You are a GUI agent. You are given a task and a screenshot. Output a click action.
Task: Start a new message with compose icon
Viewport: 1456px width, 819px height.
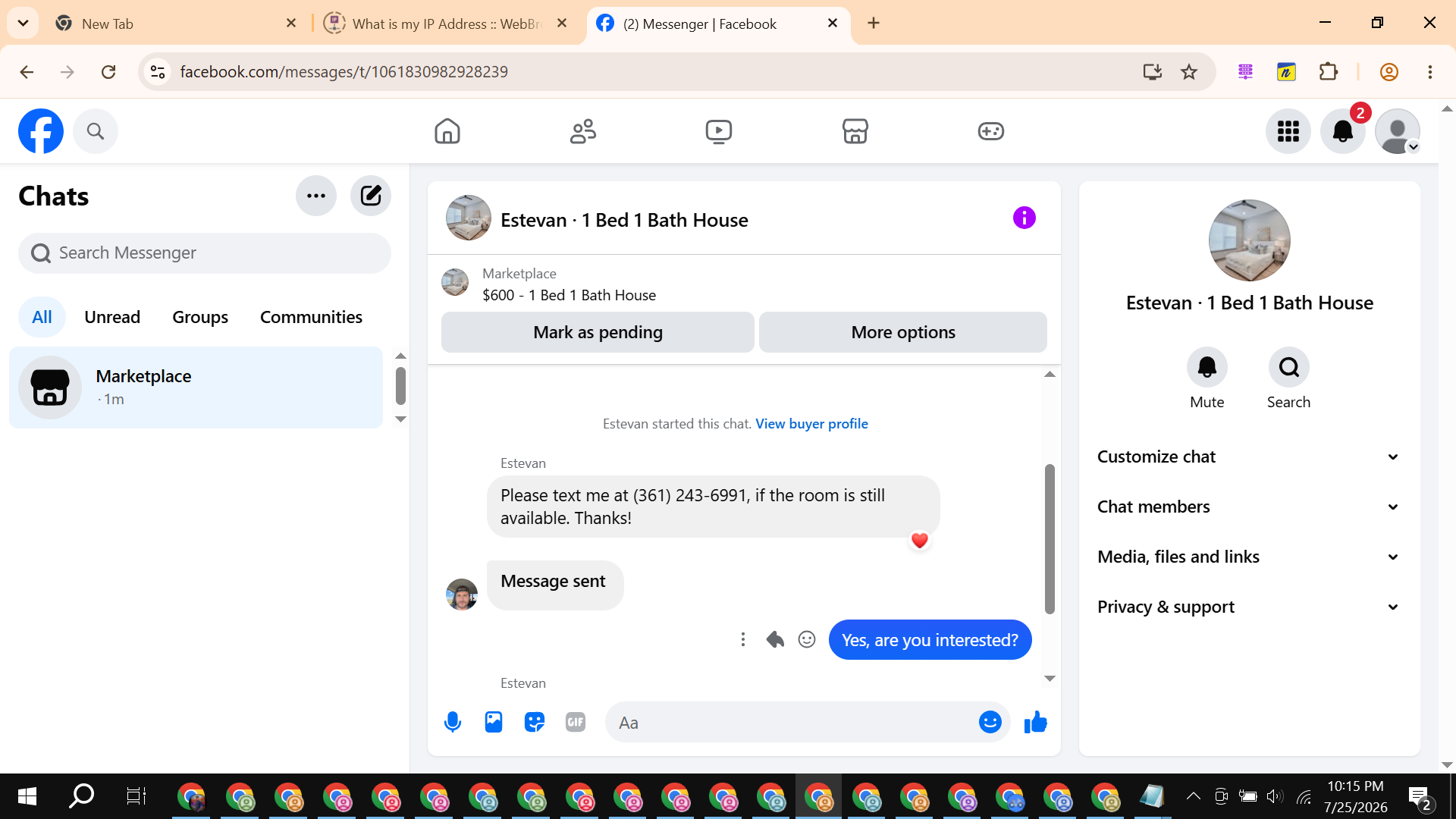(371, 196)
